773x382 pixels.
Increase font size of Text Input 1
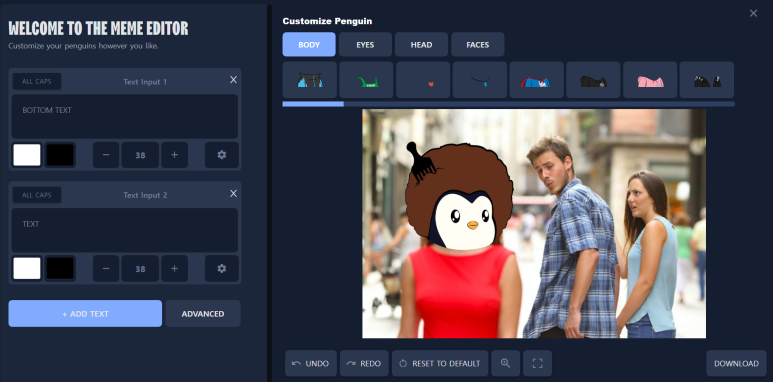[x=175, y=155]
